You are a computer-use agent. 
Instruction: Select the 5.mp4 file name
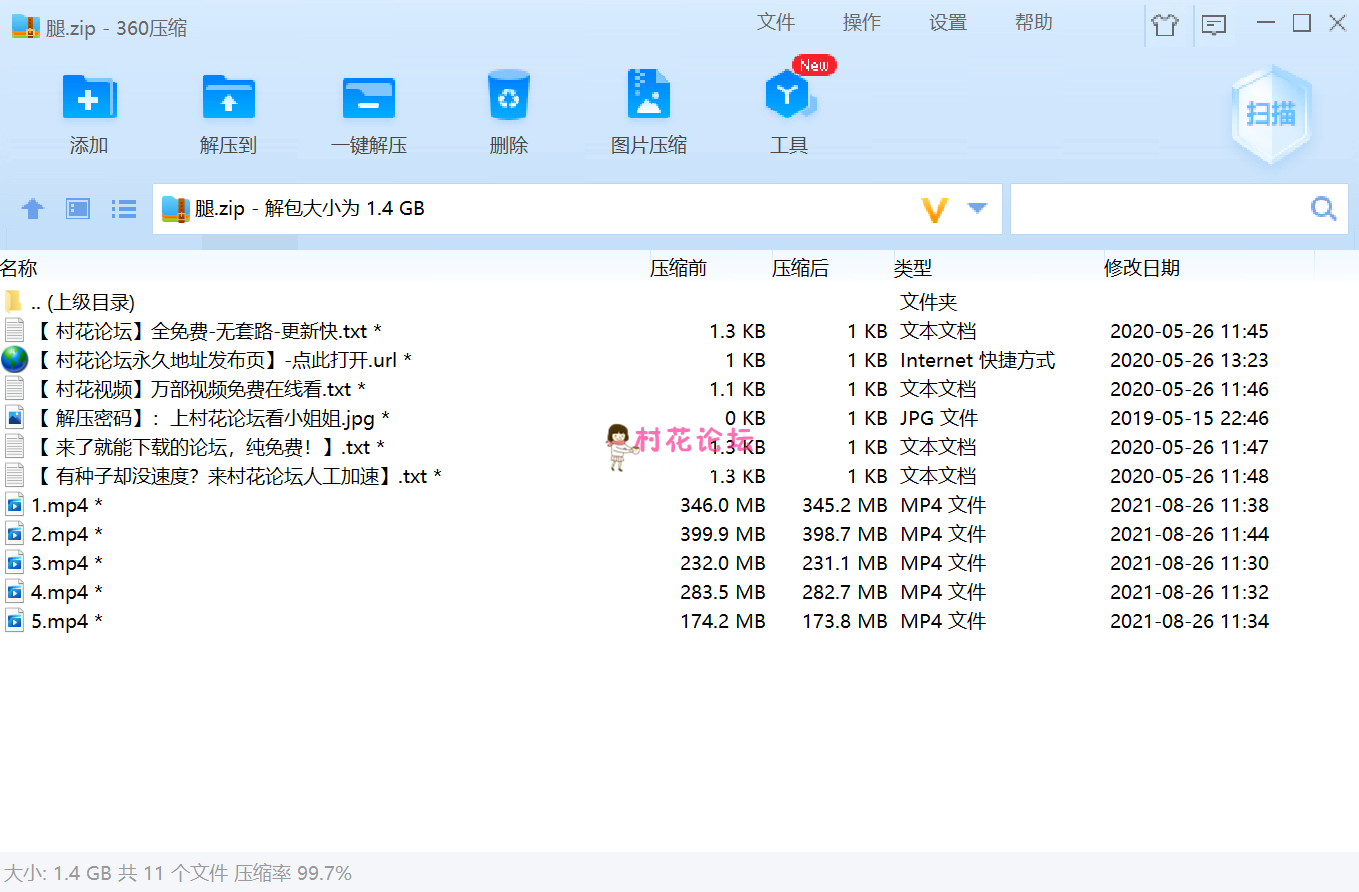(67, 621)
